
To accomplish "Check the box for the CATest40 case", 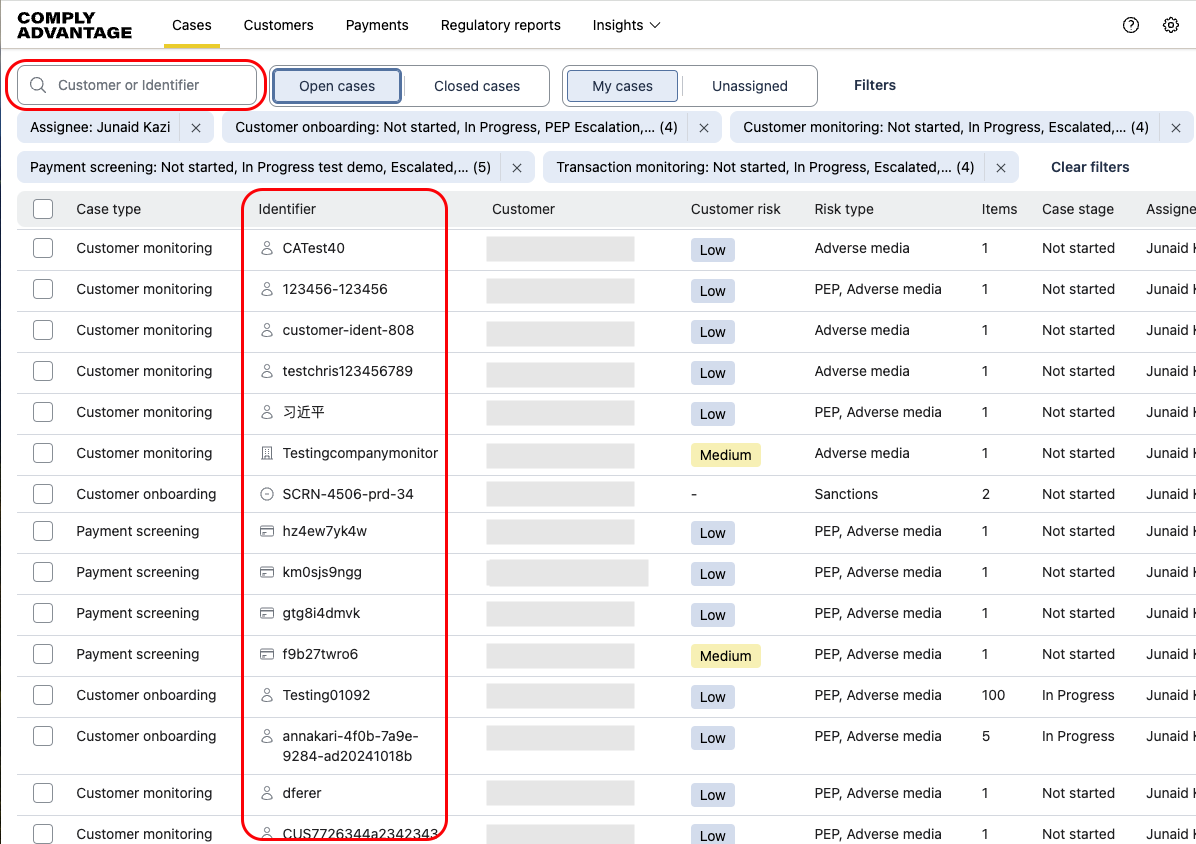I will tap(43, 248).
